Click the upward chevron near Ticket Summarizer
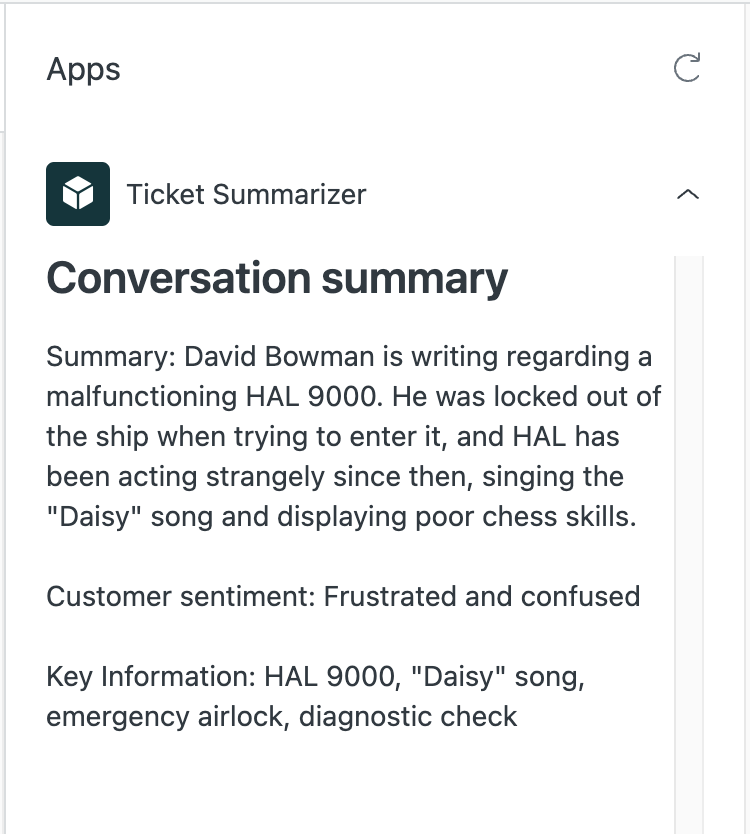Viewport: 750px width, 834px height. pos(688,194)
